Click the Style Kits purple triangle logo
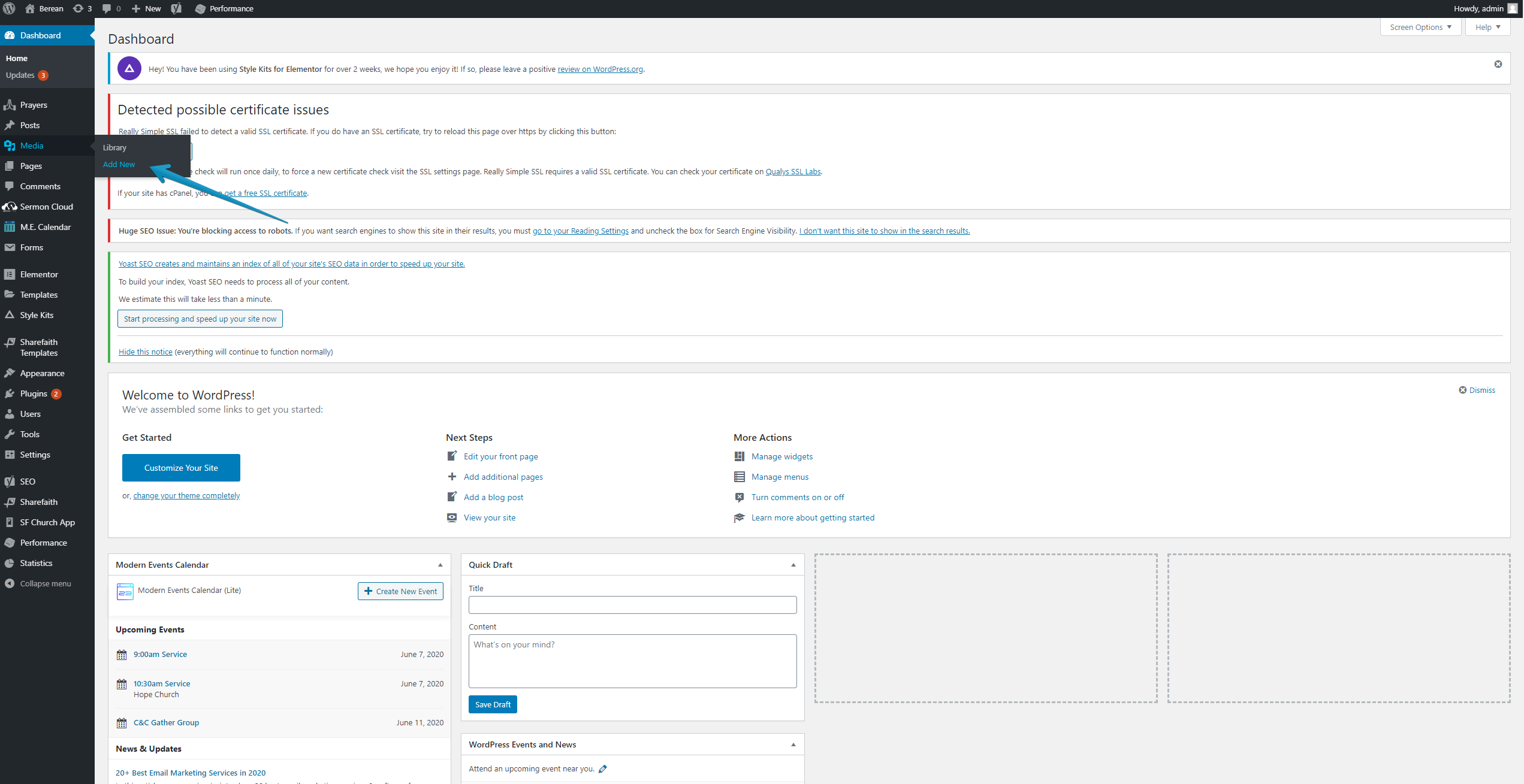 129,69
